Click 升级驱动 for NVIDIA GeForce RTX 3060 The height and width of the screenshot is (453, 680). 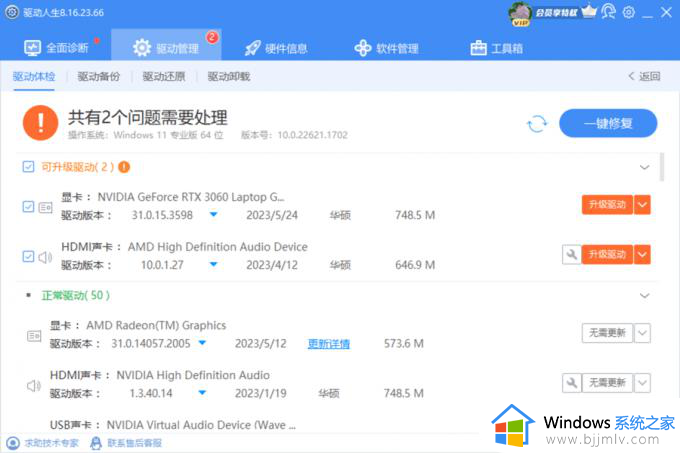[607, 205]
